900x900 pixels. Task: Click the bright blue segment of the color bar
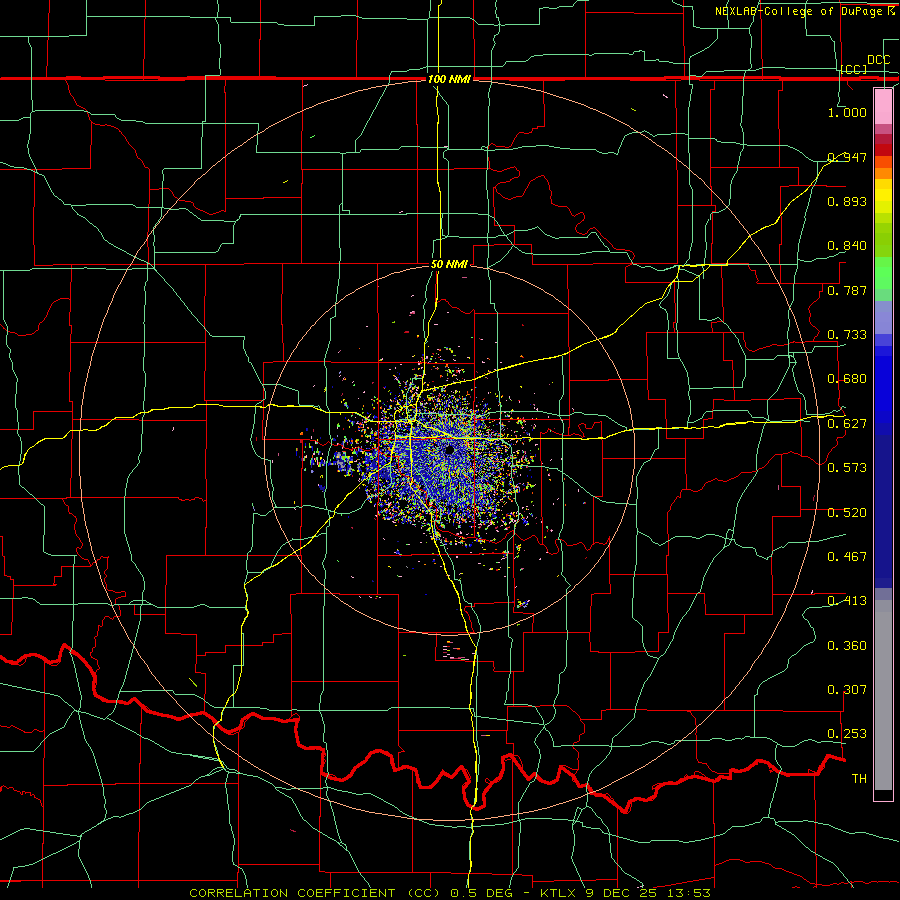[883, 389]
